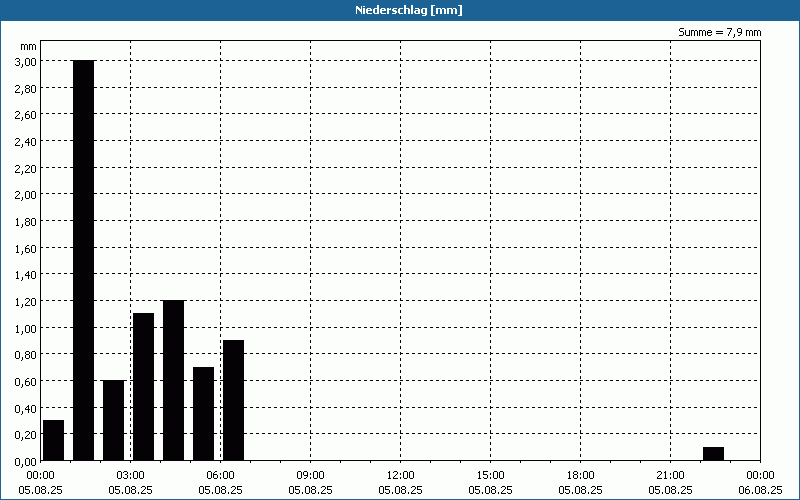Select the 2,20 y-axis label

26,168
